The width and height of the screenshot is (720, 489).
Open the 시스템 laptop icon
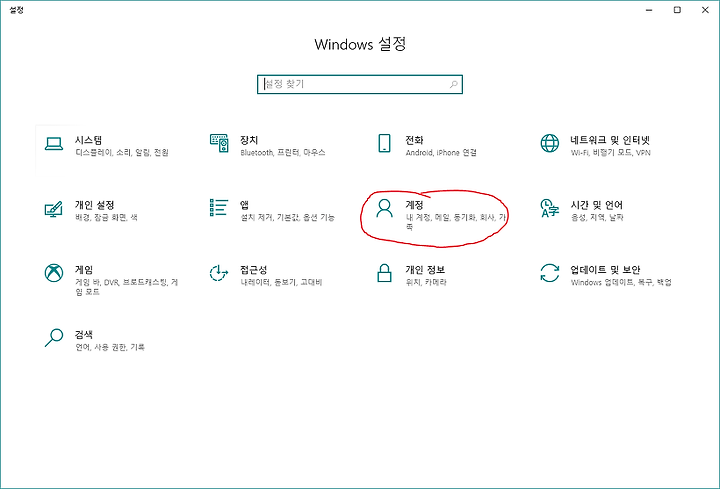54,143
